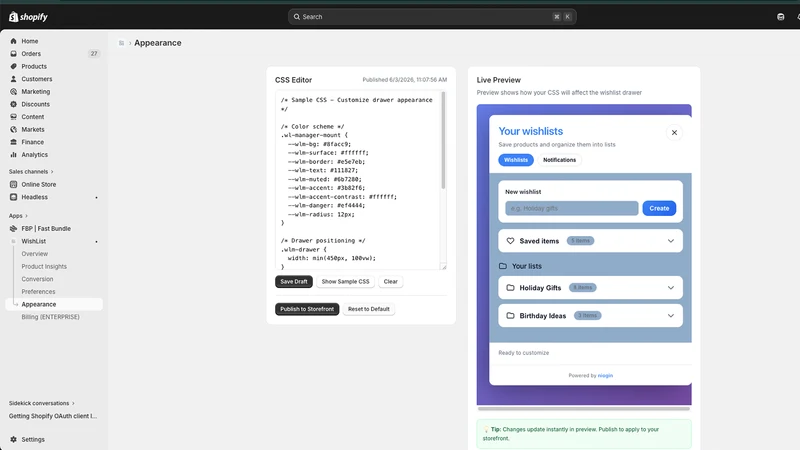Click the Shopify logo
The image size is (800, 450).
[x=28, y=17]
